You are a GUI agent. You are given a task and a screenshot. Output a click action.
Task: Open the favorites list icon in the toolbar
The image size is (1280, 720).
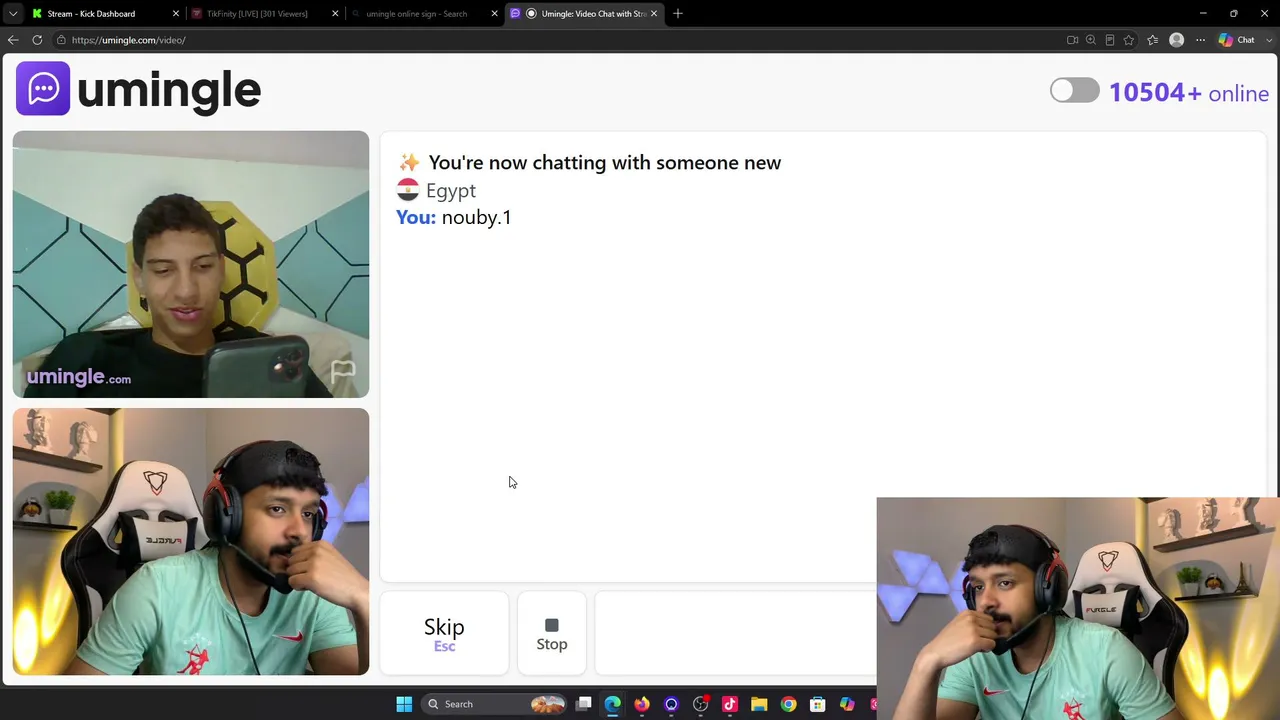(x=1152, y=40)
